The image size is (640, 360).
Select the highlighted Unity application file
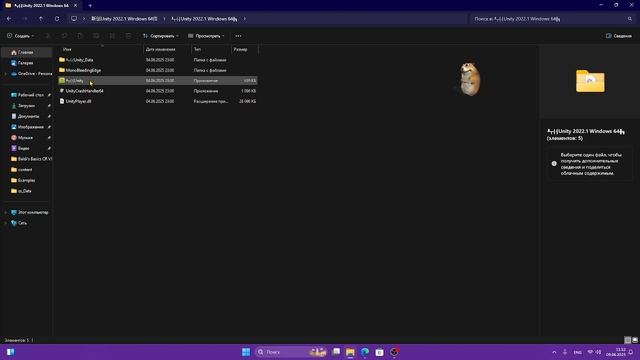[x=157, y=81]
